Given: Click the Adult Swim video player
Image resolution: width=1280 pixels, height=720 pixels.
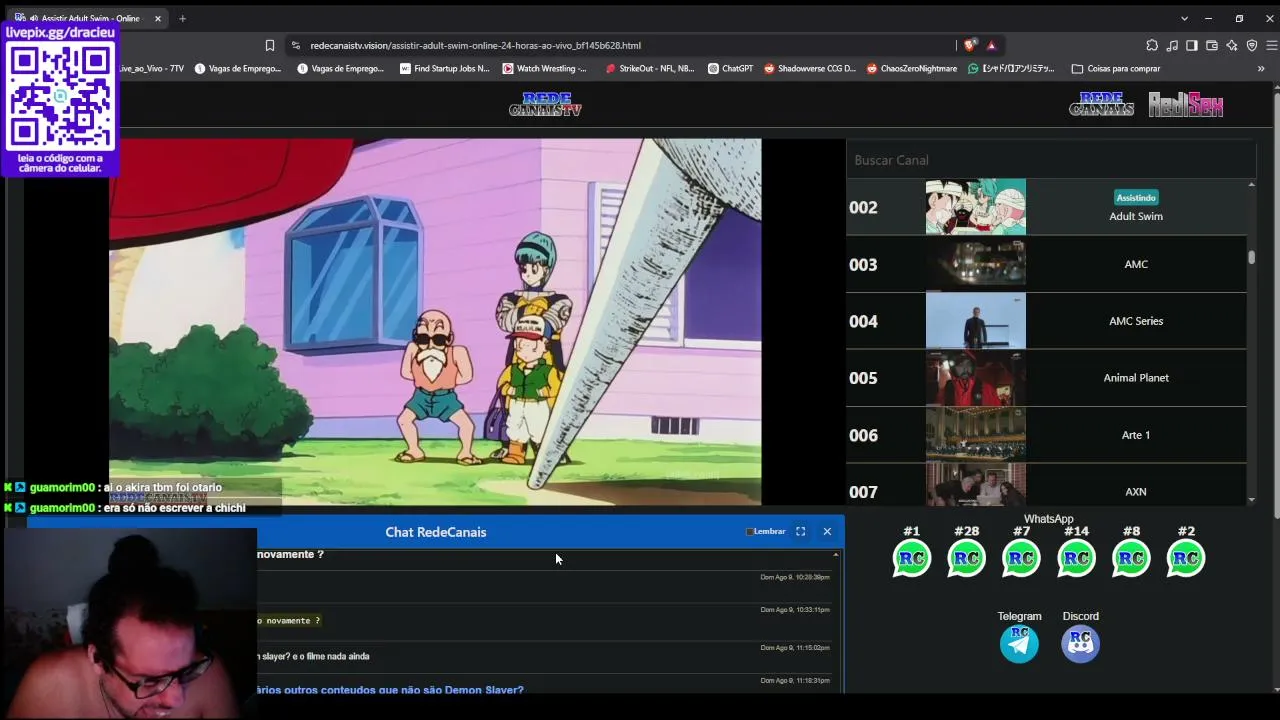Looking at the screenshot, I should [435, 322].
